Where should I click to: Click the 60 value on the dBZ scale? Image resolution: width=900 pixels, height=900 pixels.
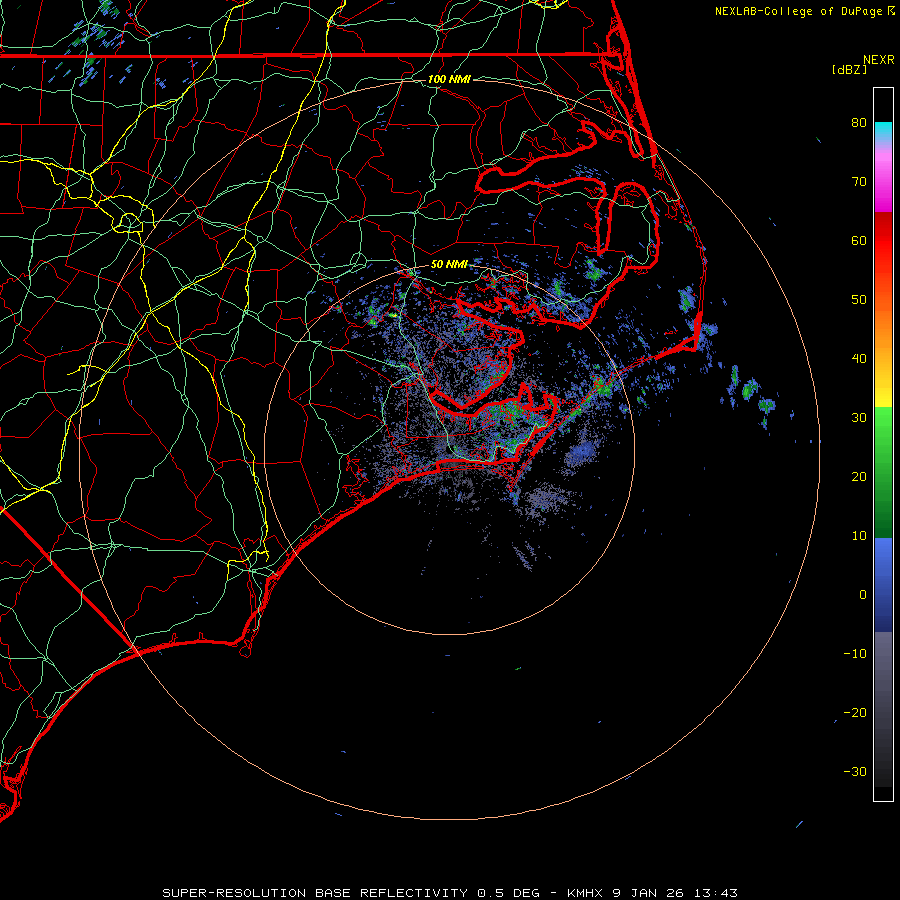click(859, 240)
